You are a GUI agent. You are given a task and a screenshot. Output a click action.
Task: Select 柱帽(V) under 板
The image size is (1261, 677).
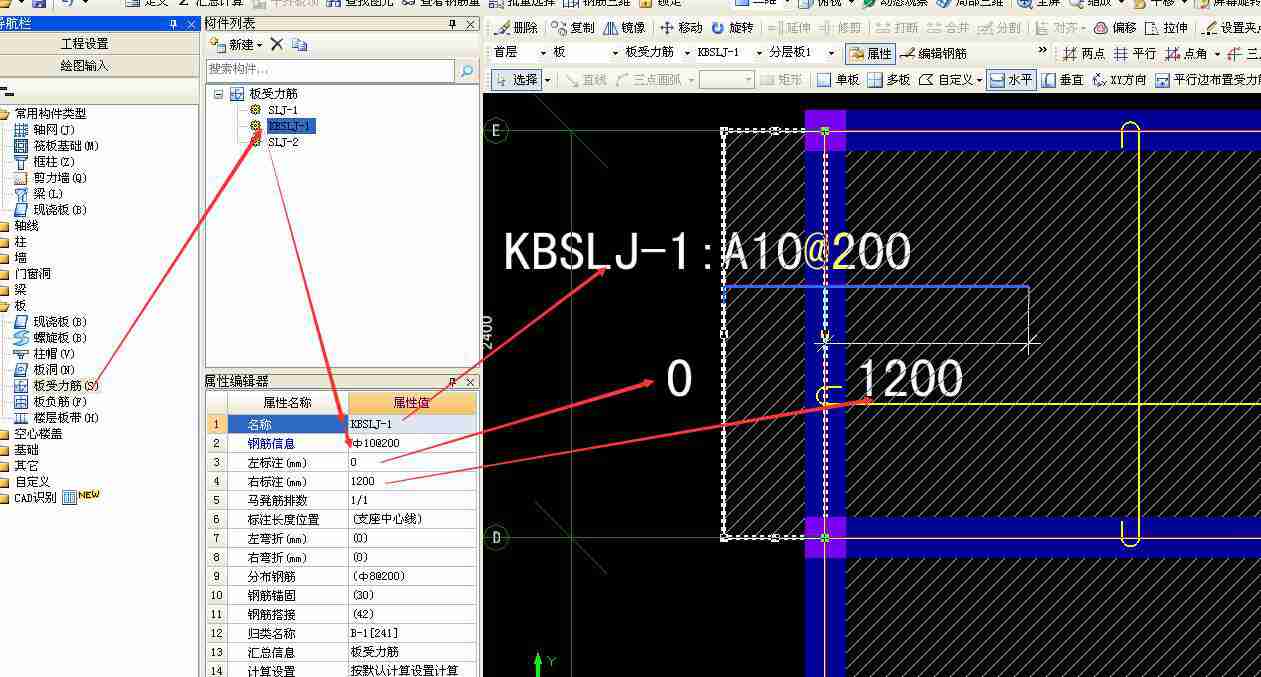click(x=45, y=353)
